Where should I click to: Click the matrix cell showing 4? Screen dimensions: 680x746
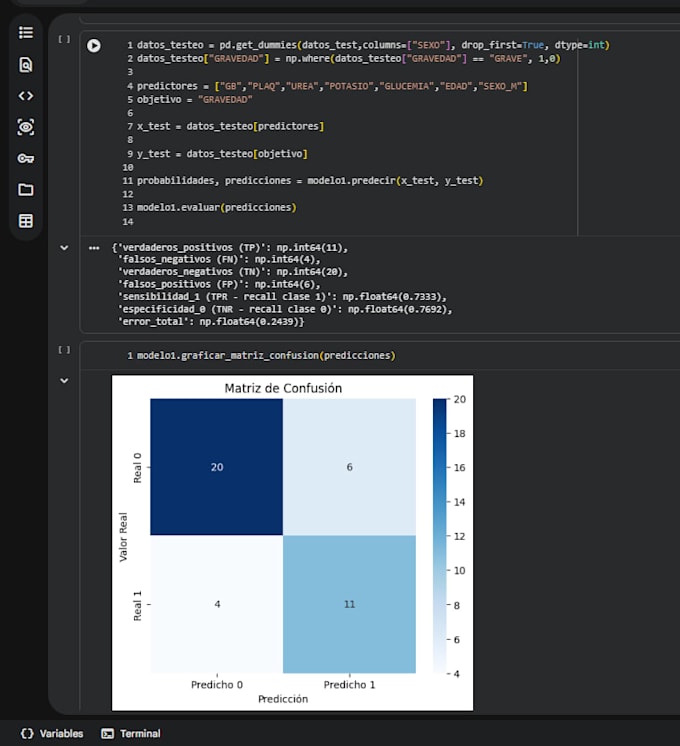click(x=217, y=604)
